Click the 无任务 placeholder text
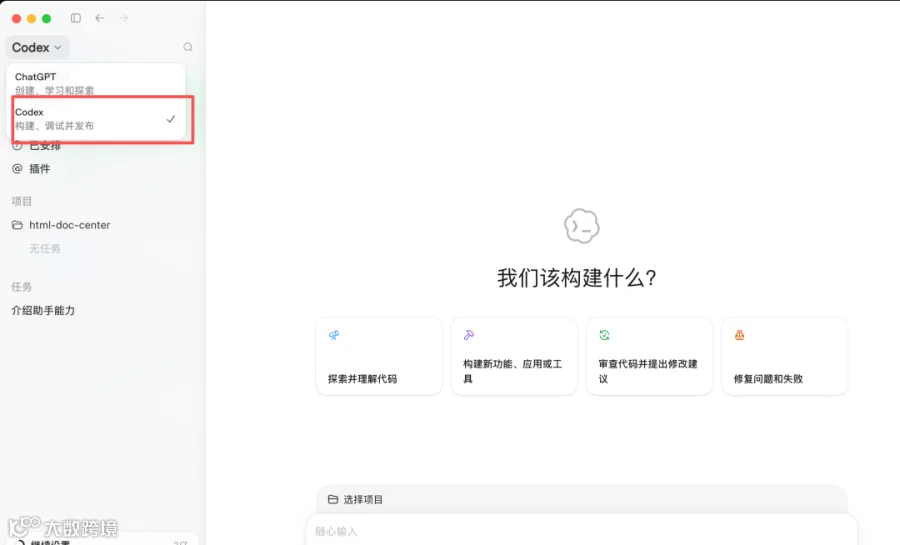The width and height of the screenshot is (900, 545). click(x=45, y=248)
